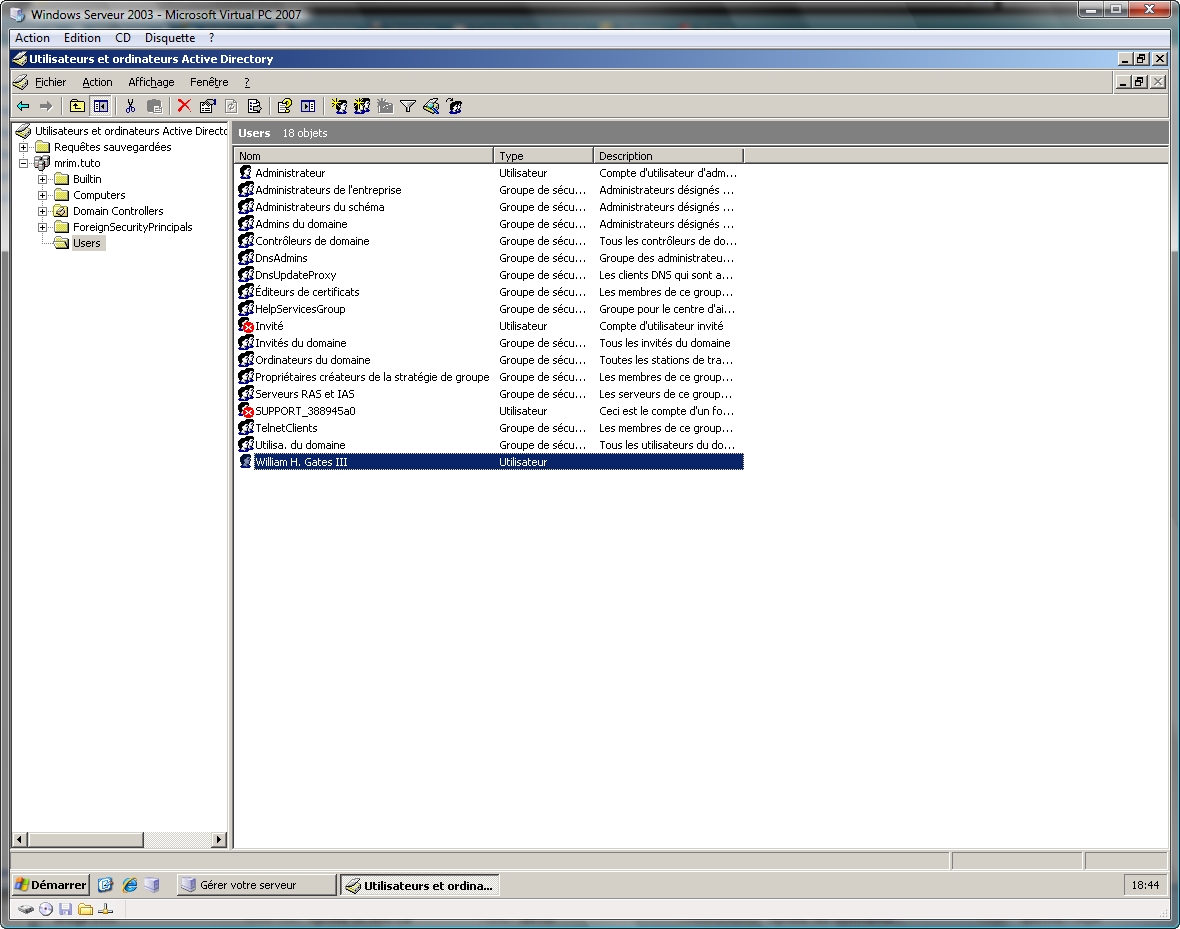Click the Cut scissors icon

tap(130, 106)
